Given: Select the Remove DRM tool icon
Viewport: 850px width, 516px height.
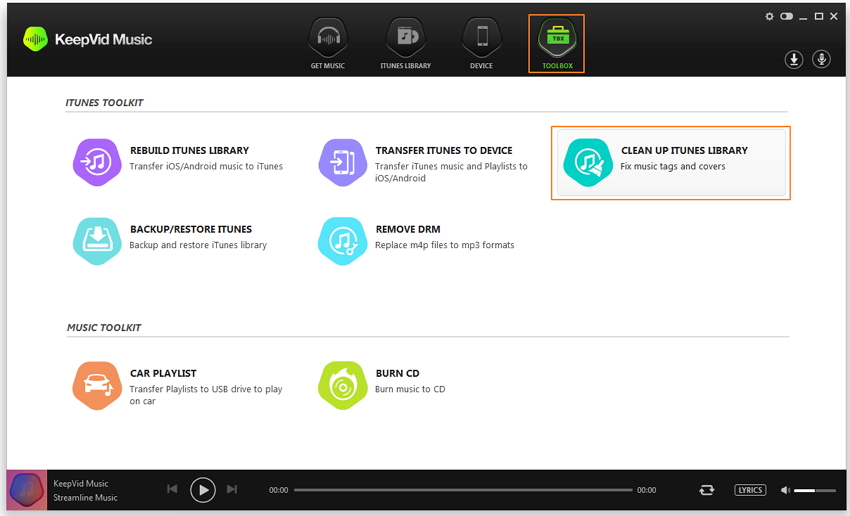Looking at the screenshot, I should 342,240.
